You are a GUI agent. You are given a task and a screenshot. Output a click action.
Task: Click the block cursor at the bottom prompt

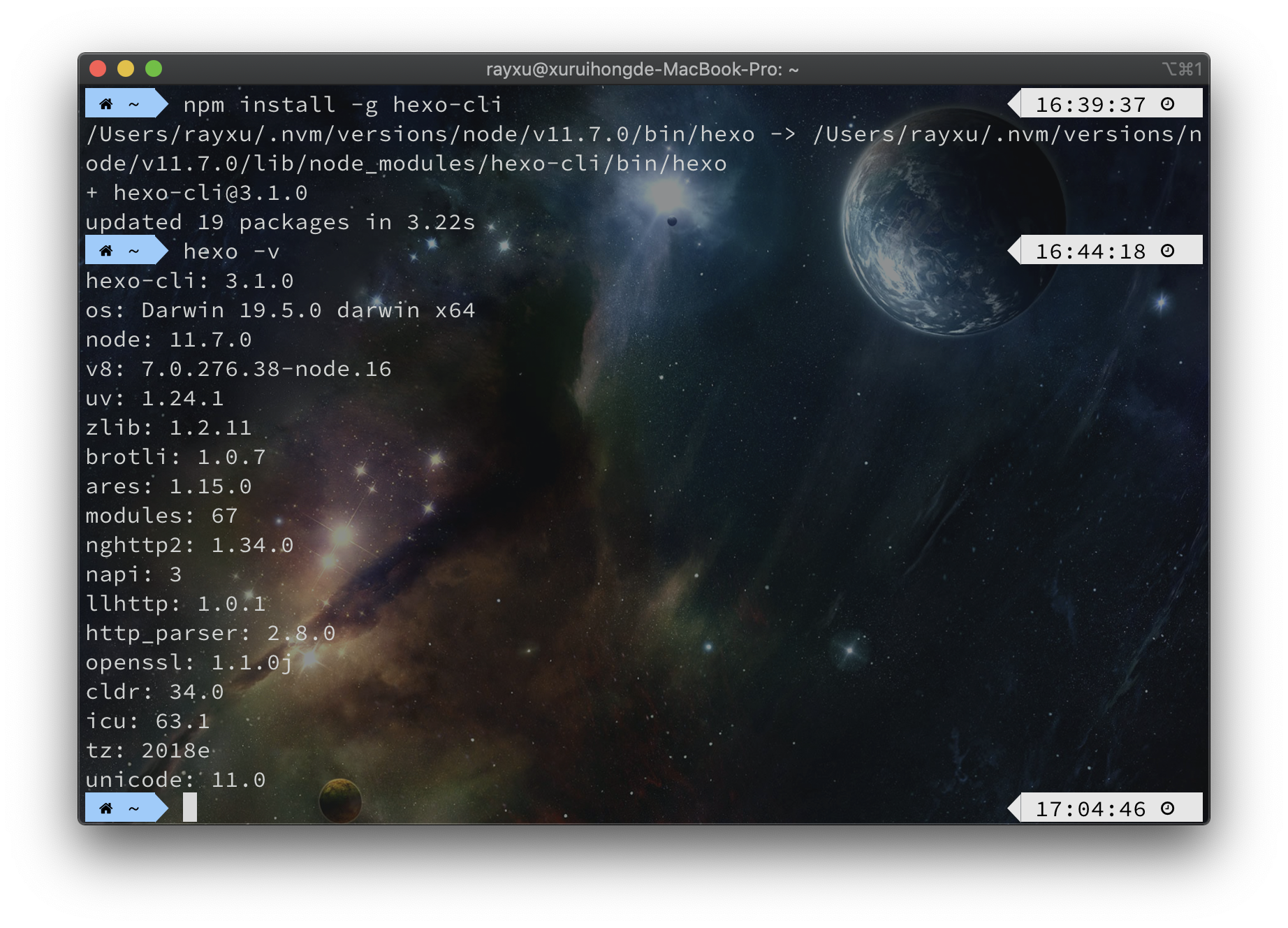coord(190,808)
